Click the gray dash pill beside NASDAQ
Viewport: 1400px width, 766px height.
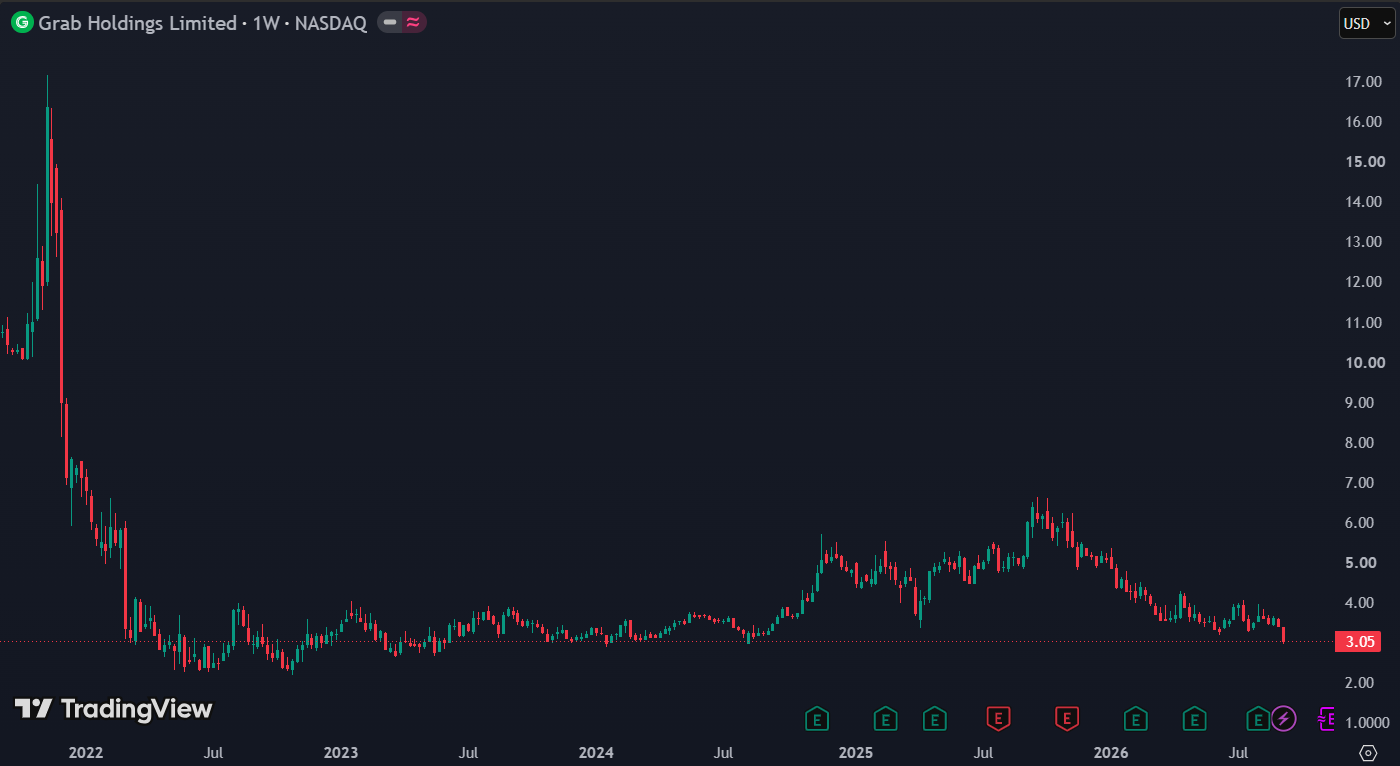pos(390,23)
